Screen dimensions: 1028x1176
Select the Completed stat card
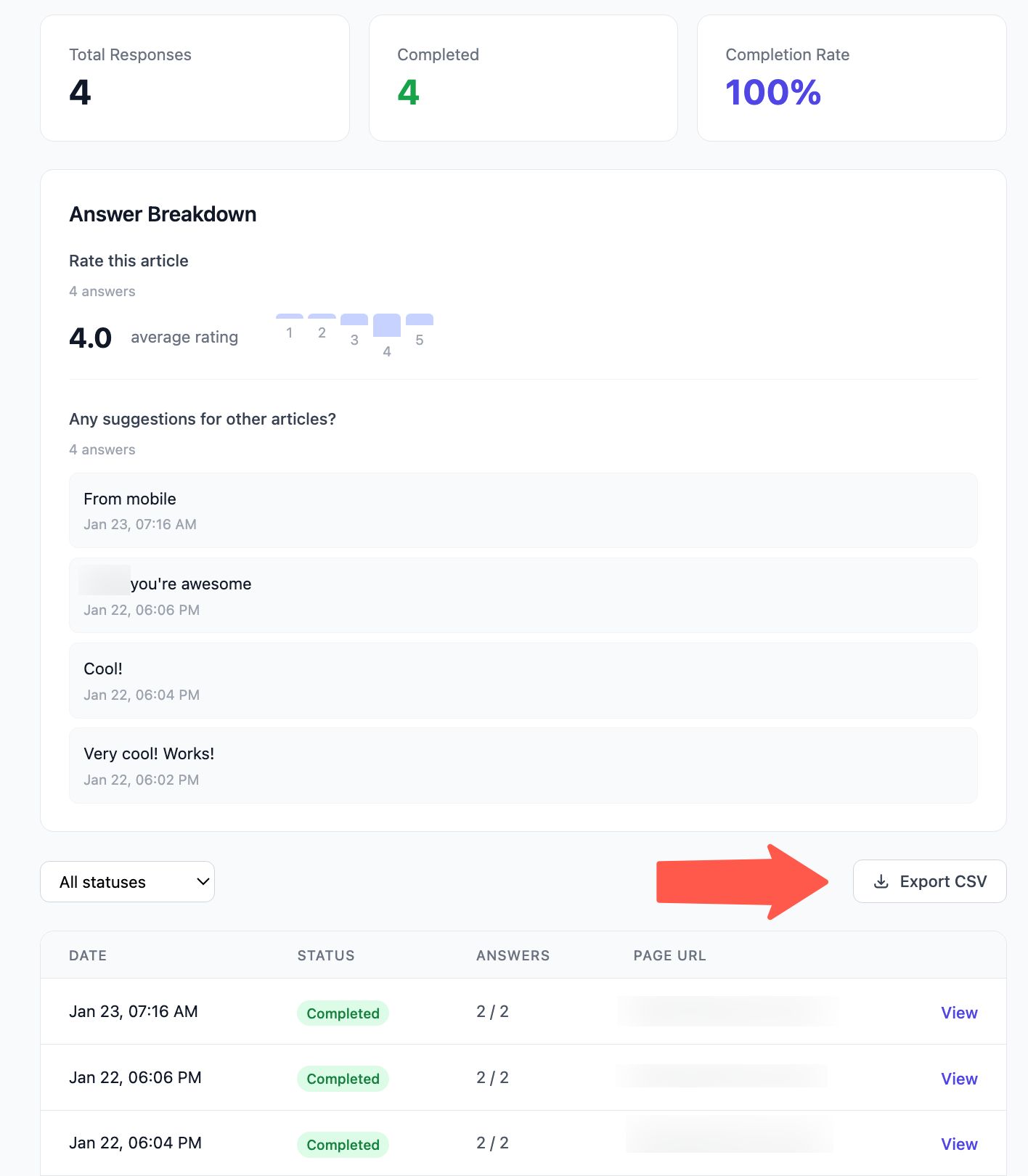[523, 78]
